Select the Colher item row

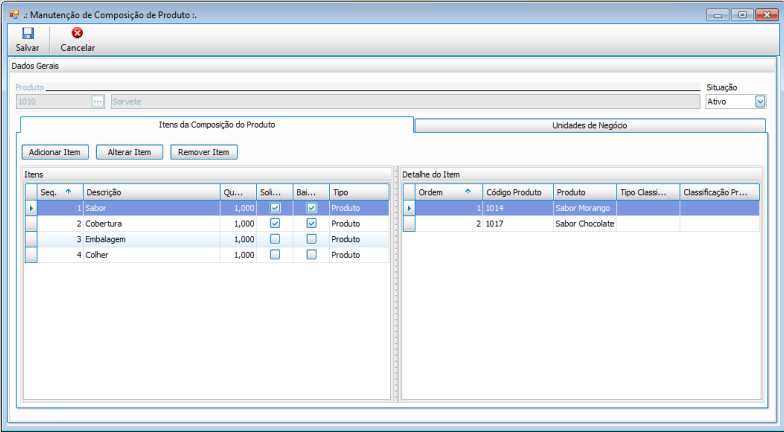tap(207, 254)
